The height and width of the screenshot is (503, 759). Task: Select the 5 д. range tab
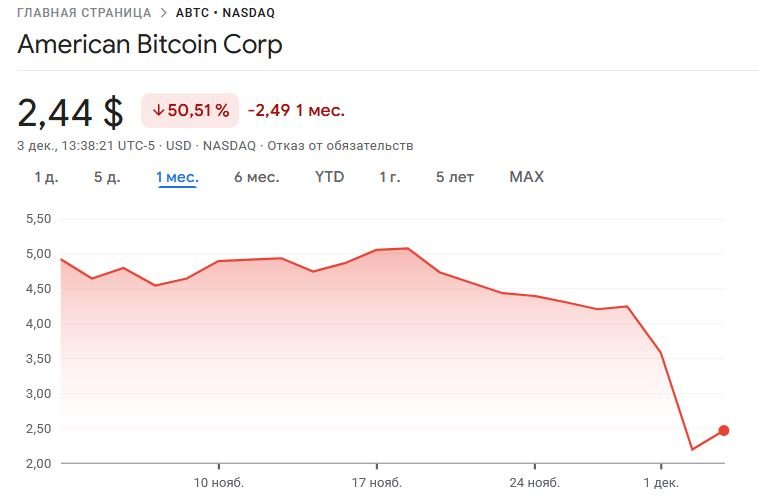pos(107,177)
